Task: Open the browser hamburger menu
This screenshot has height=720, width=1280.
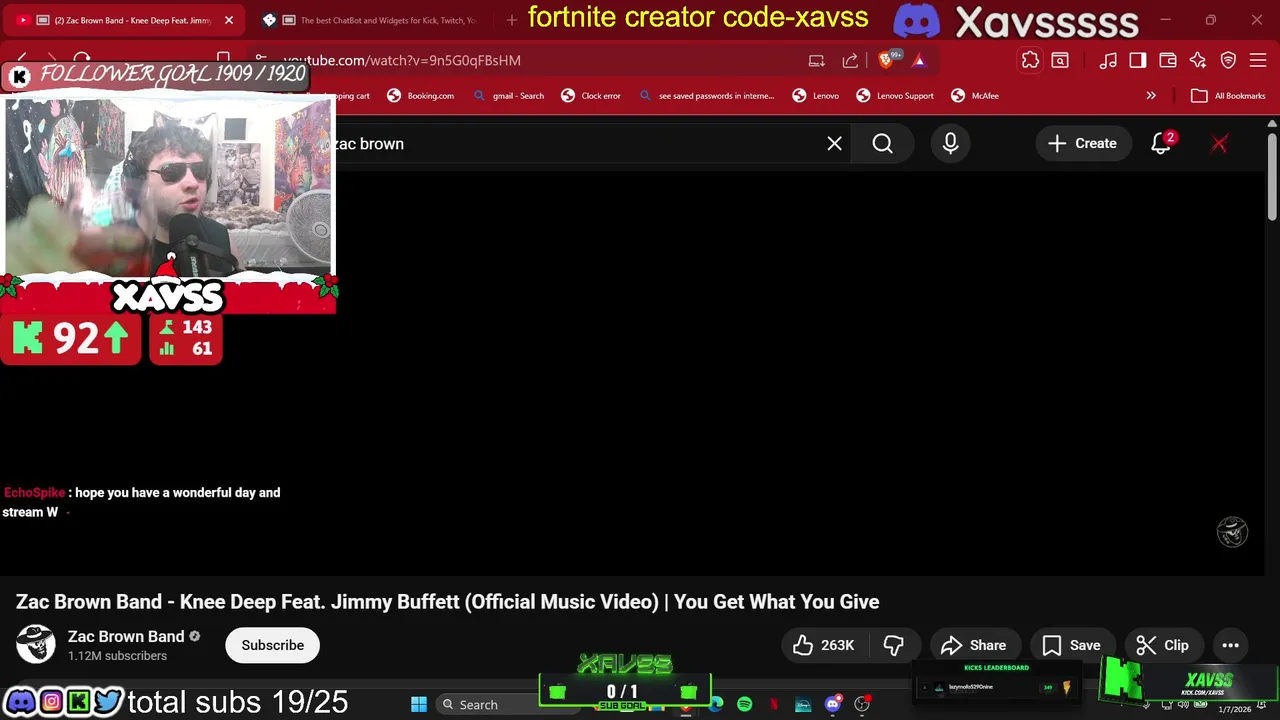Action: (x=1259, y=60)
